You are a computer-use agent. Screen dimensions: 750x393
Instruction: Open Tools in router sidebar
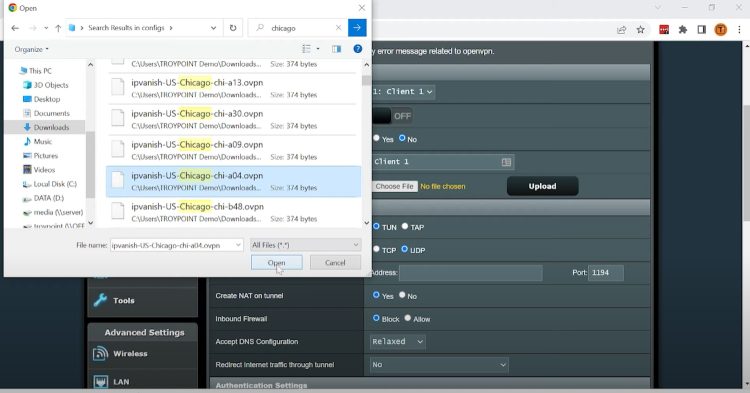coord(143,300)
